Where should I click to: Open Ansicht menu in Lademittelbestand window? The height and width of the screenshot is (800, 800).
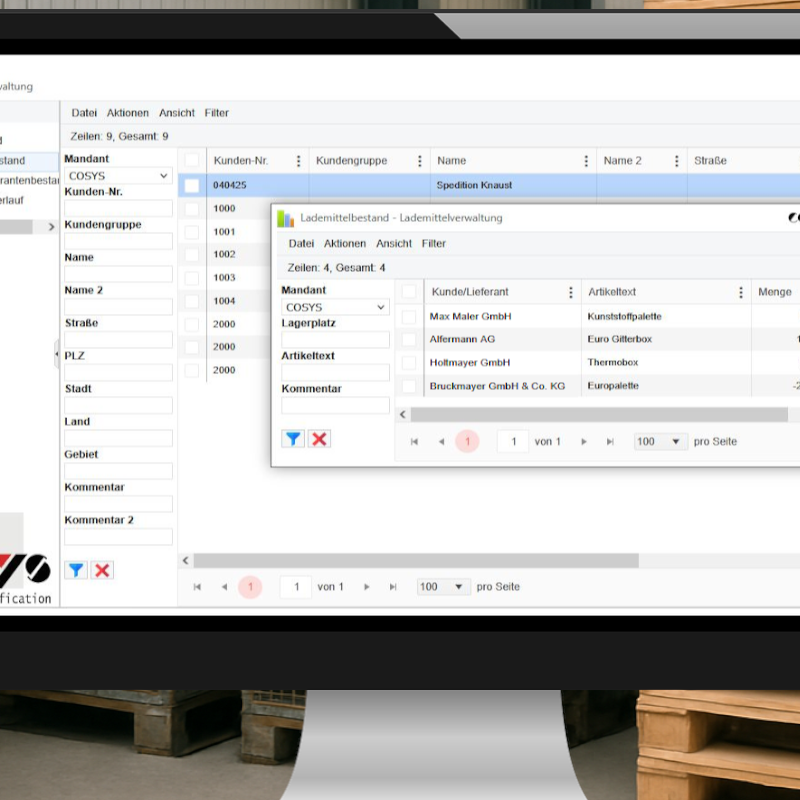(x=394, y=244)
